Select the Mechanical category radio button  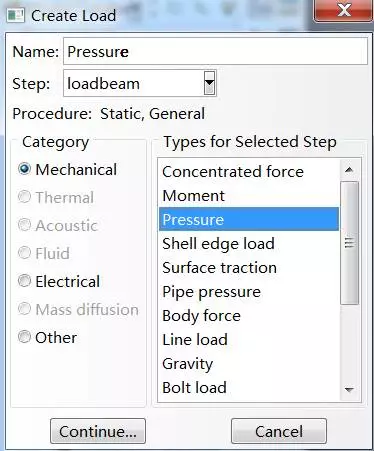24,169
